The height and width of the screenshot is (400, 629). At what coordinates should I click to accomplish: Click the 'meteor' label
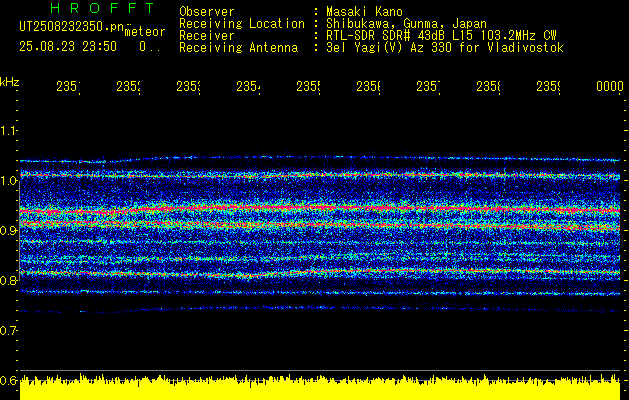coord(145,32)
